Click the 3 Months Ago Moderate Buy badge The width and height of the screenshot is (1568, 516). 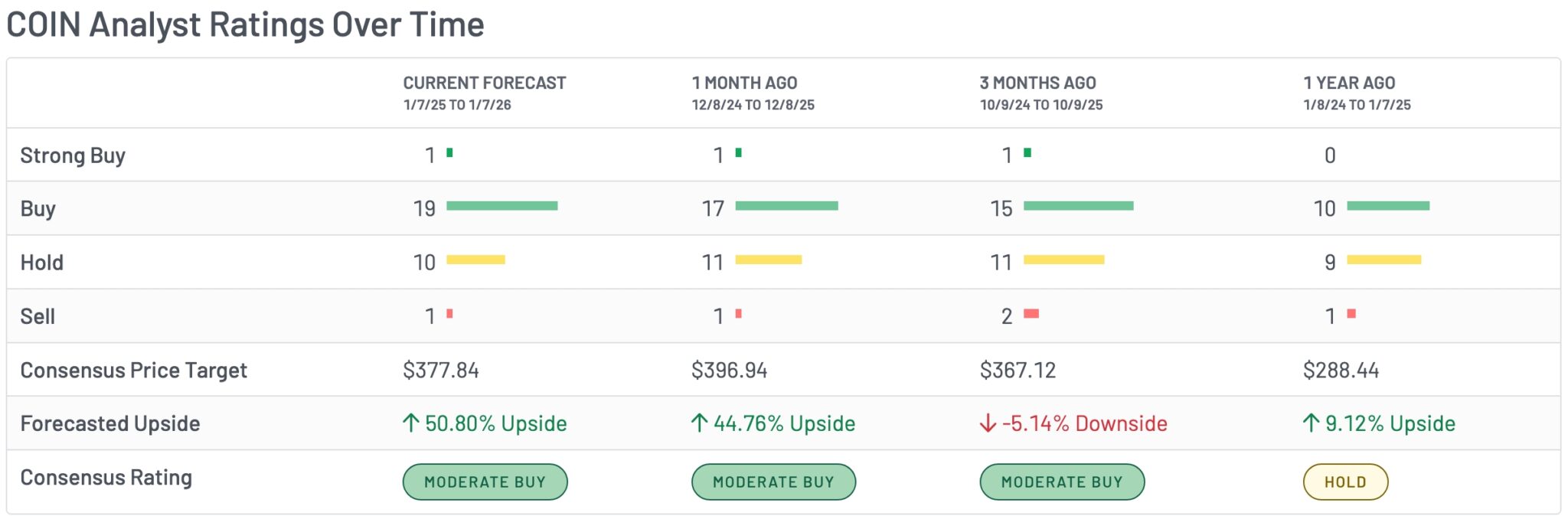1062,482
